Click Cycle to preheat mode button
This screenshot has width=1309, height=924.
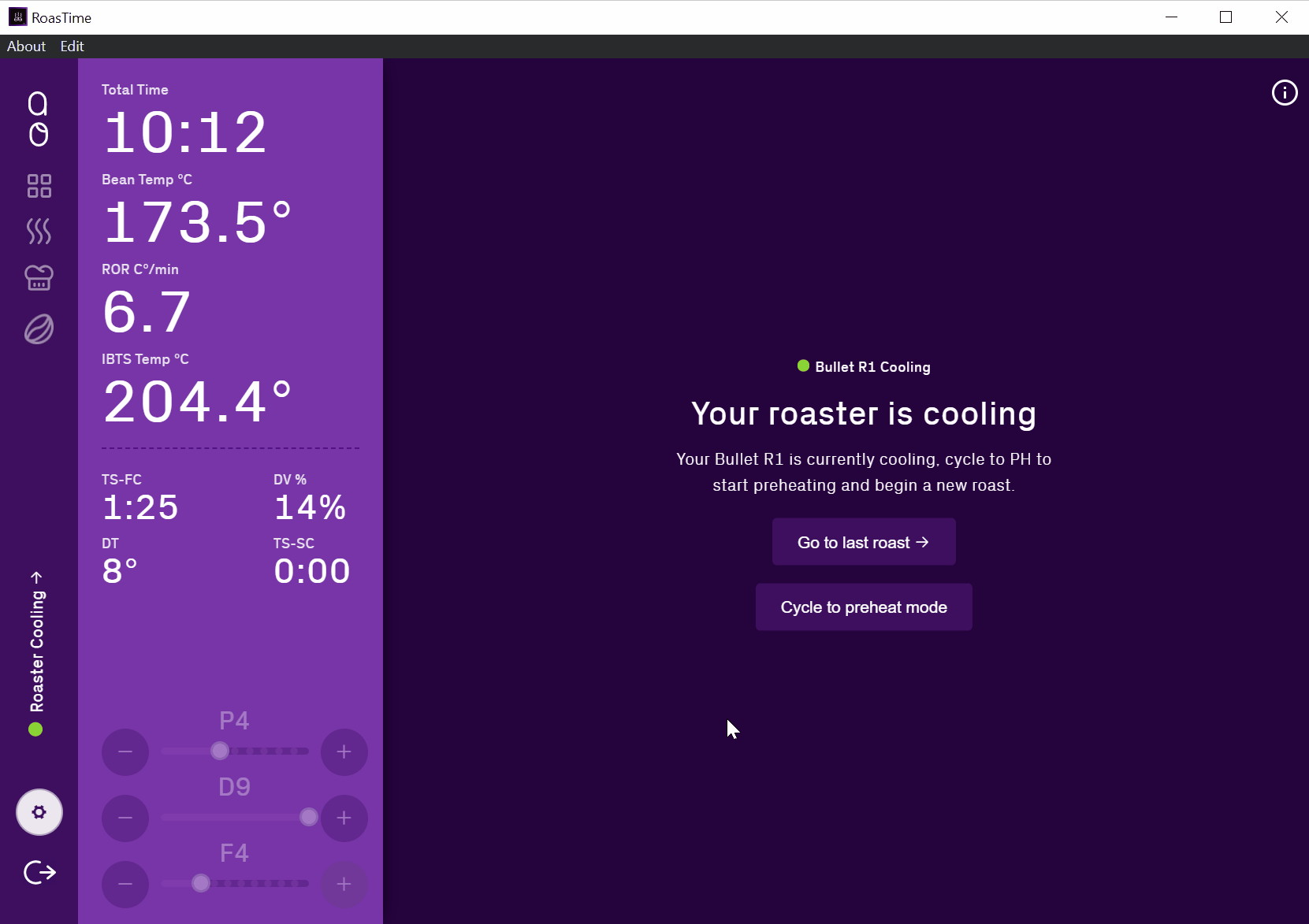pos(863,607)
